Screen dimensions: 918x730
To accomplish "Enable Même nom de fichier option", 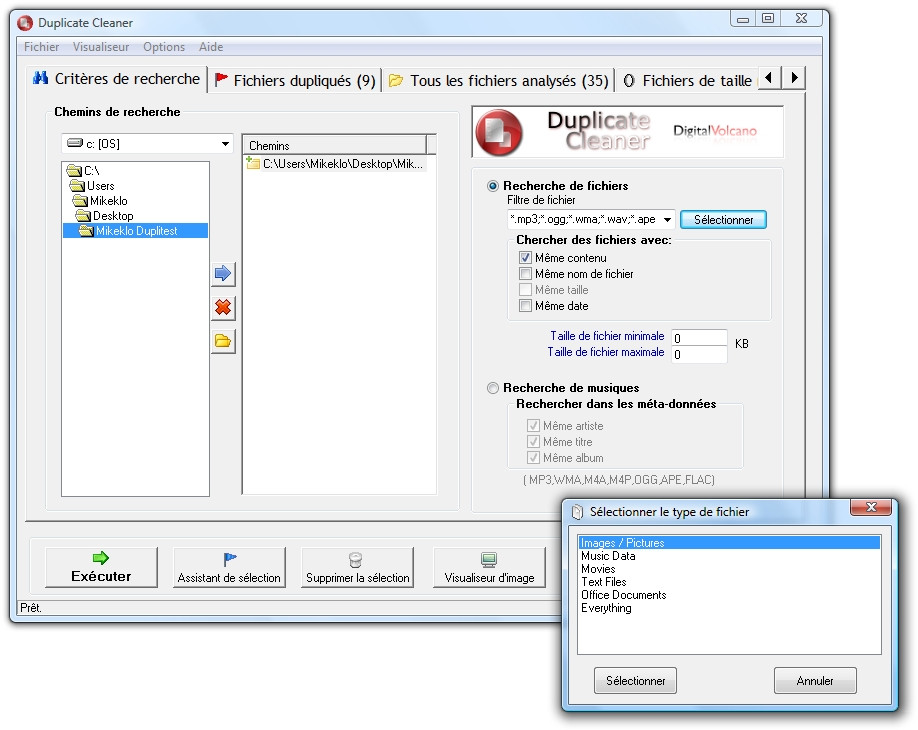I will (x=525, y=273).
